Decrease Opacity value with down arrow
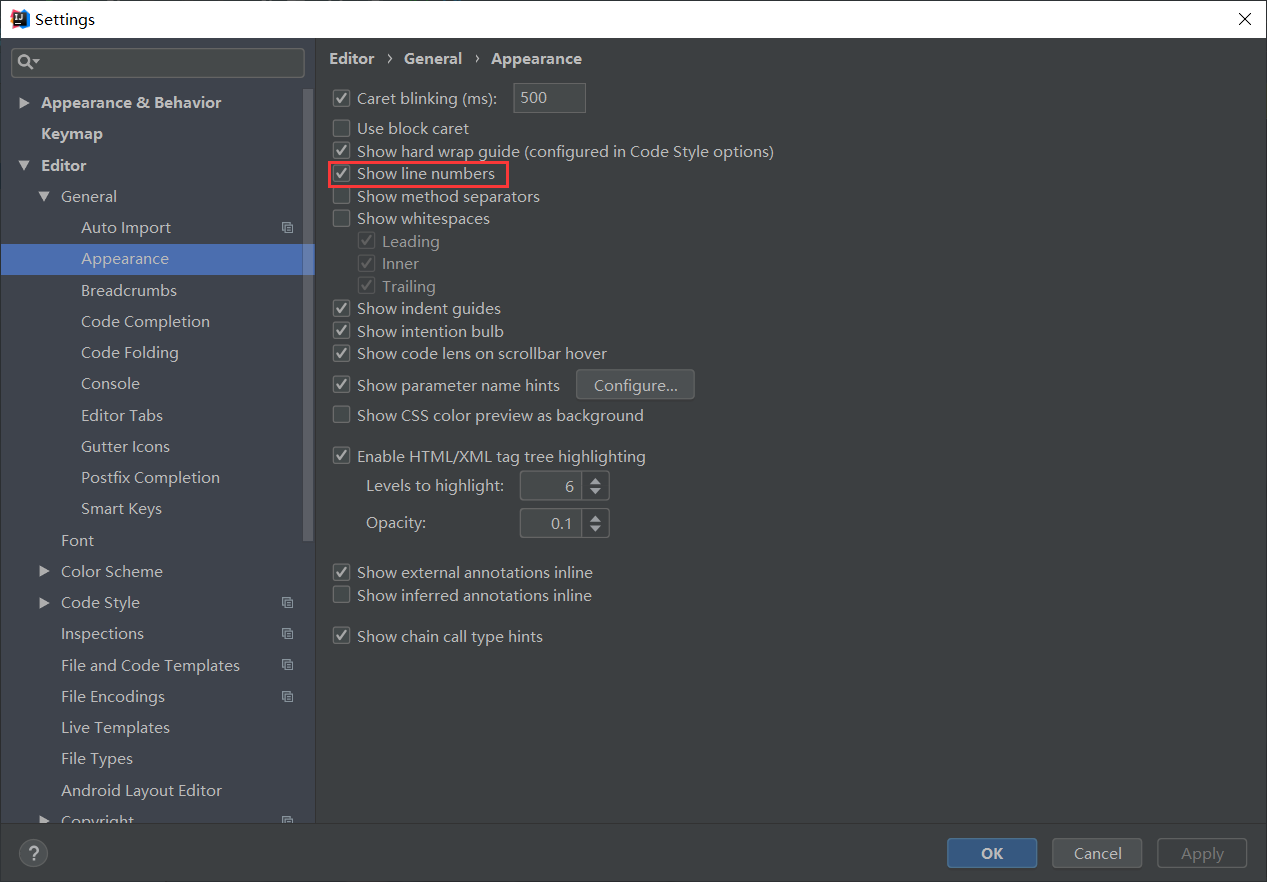Viewport: 1267px width, 882px height. [595, 529]
